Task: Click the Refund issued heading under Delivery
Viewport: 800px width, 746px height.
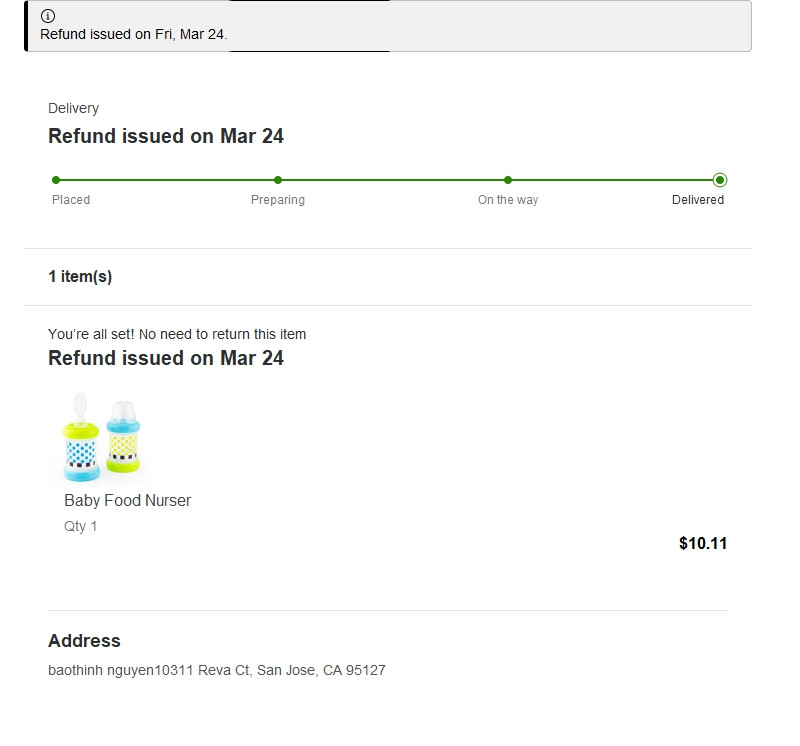Action: coord(166,136)
